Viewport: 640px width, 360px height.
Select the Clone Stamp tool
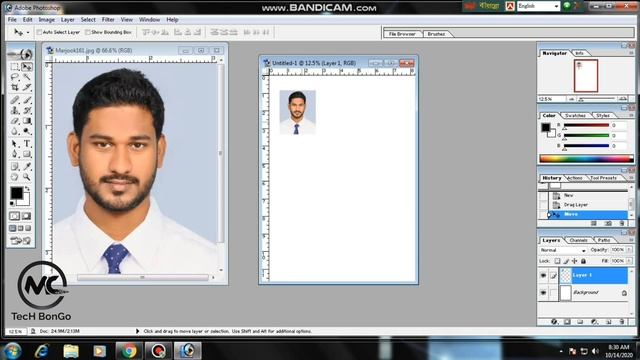coord(15,111)
